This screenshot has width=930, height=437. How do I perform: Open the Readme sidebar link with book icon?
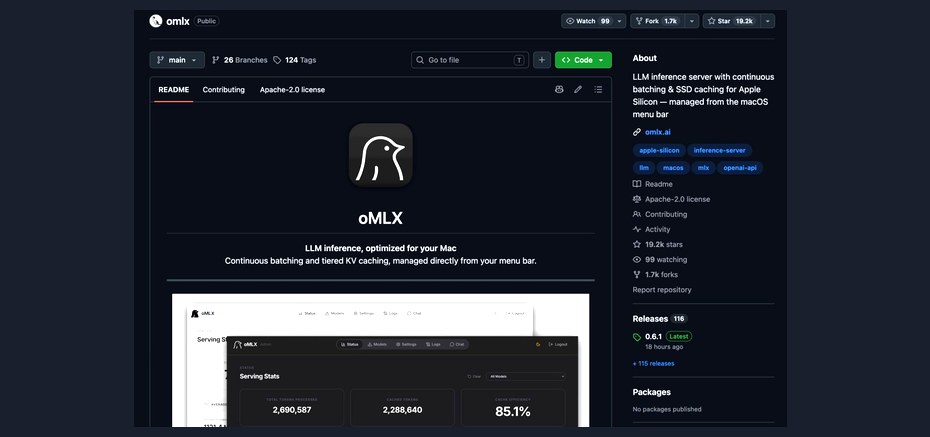tap(652, 184)
